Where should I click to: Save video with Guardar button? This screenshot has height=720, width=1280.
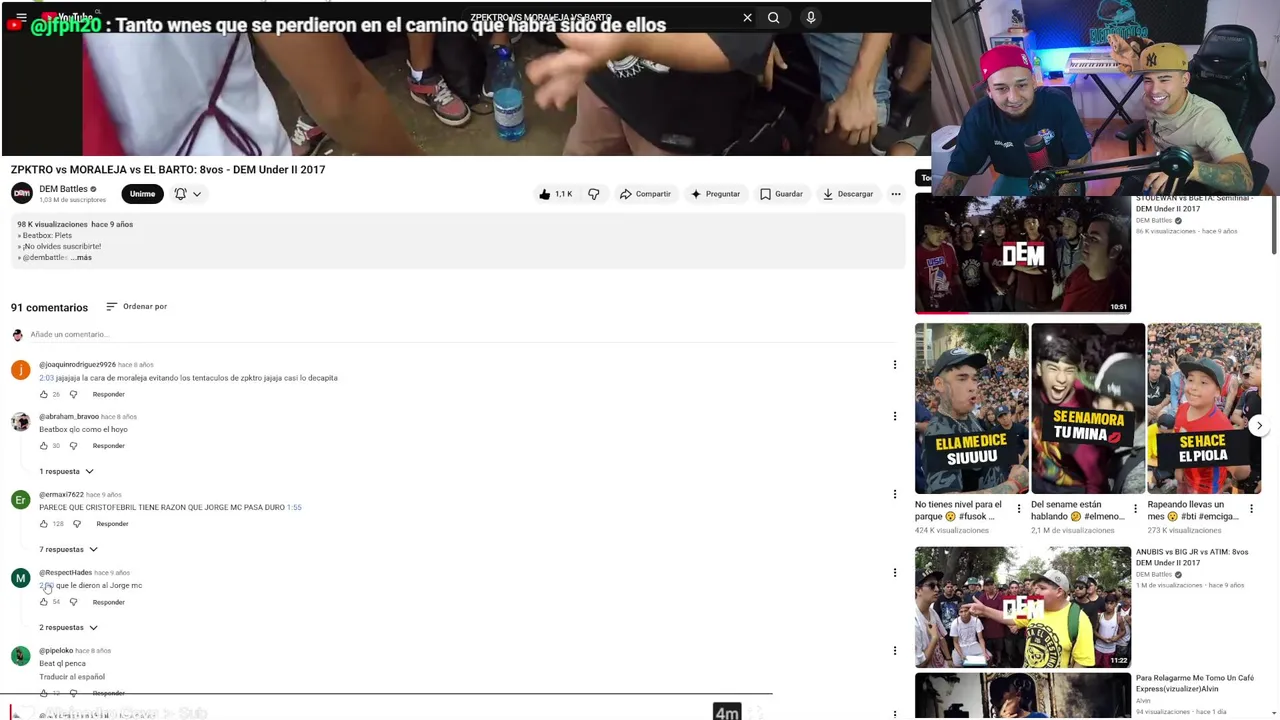[781, 194]
